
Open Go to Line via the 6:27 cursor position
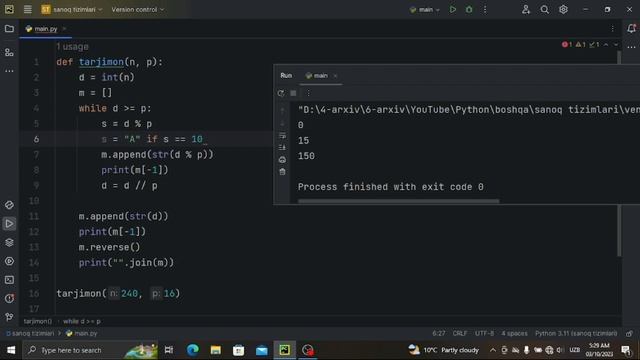(439, 333)
